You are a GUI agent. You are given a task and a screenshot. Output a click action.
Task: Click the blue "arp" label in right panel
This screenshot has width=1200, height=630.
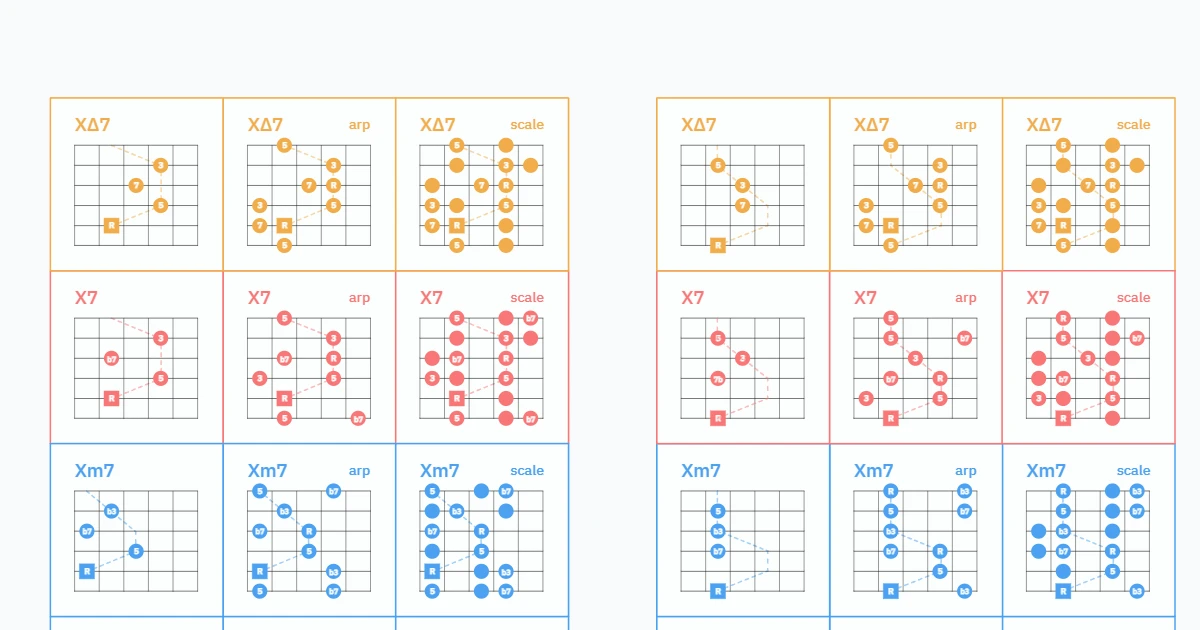pos(966,471)
